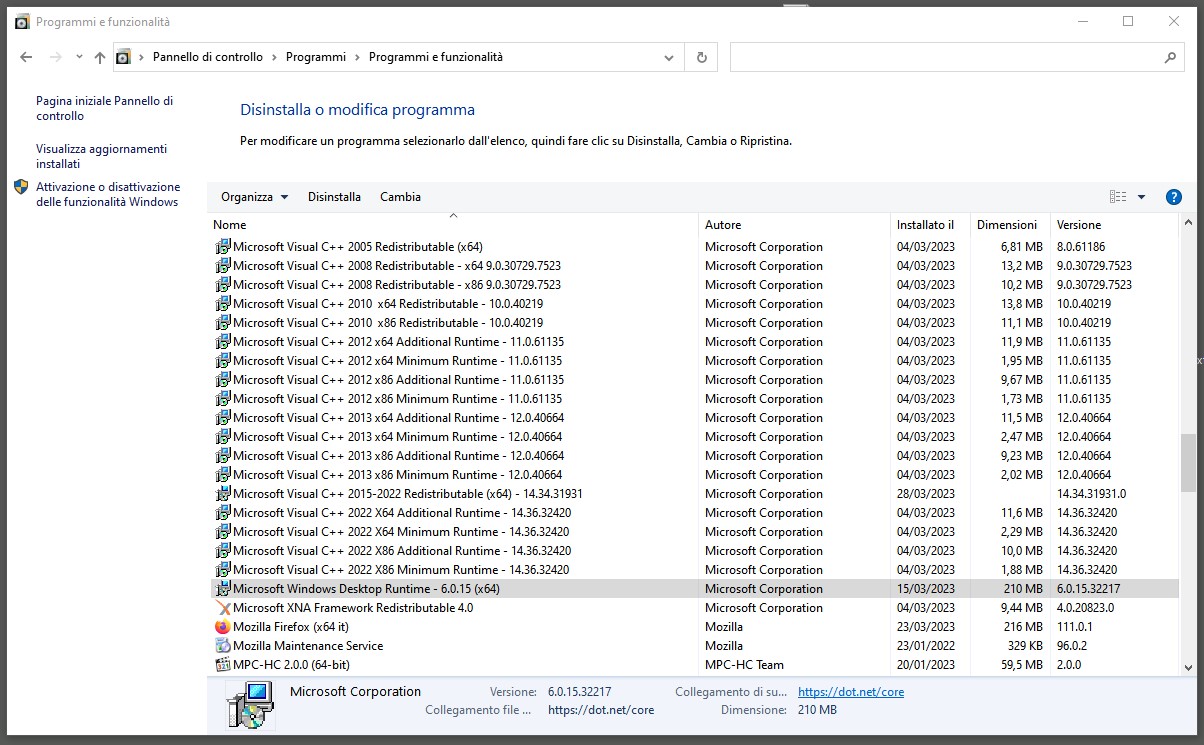Click Pannello di controllo breadcrumb
This screenshot has height=745, width=1204.
[208, 57]
